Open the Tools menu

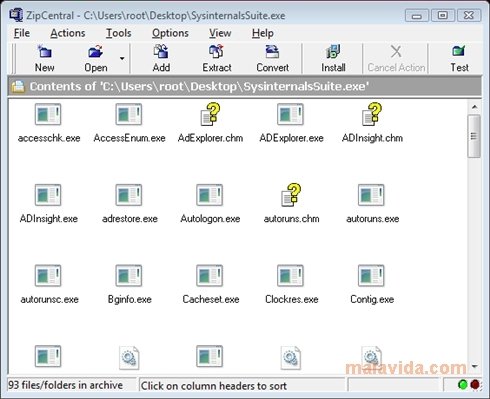pos(118,33)
